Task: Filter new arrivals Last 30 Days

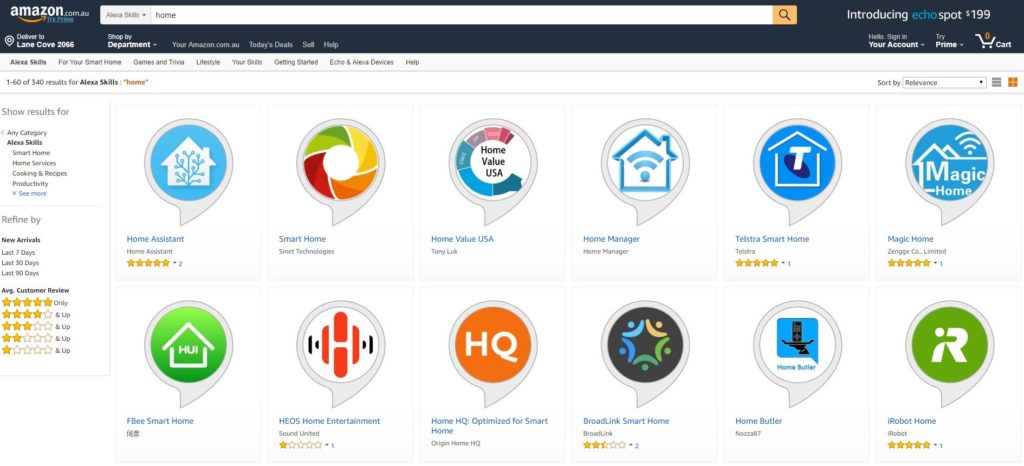Action: (x=20, y=262)
